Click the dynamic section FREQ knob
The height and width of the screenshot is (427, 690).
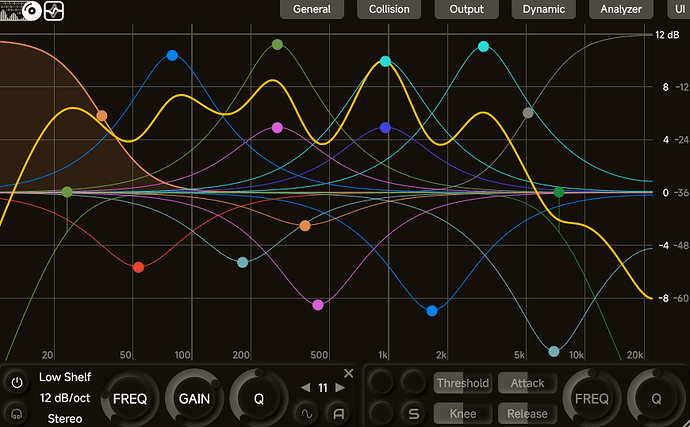(592, 398)
